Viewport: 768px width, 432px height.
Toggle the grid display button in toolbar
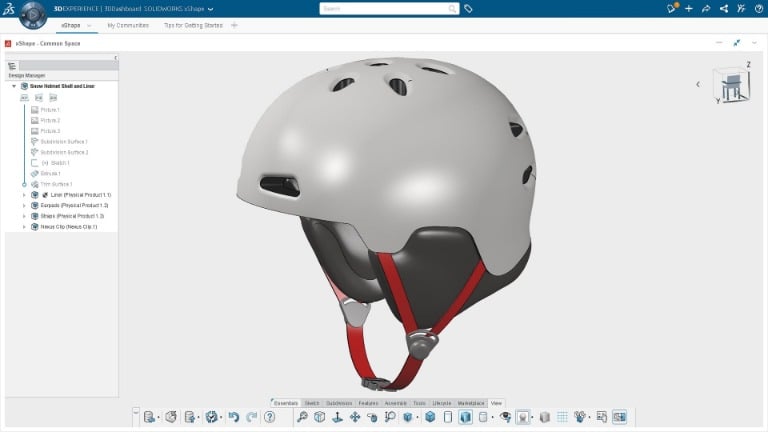point(562,417)
